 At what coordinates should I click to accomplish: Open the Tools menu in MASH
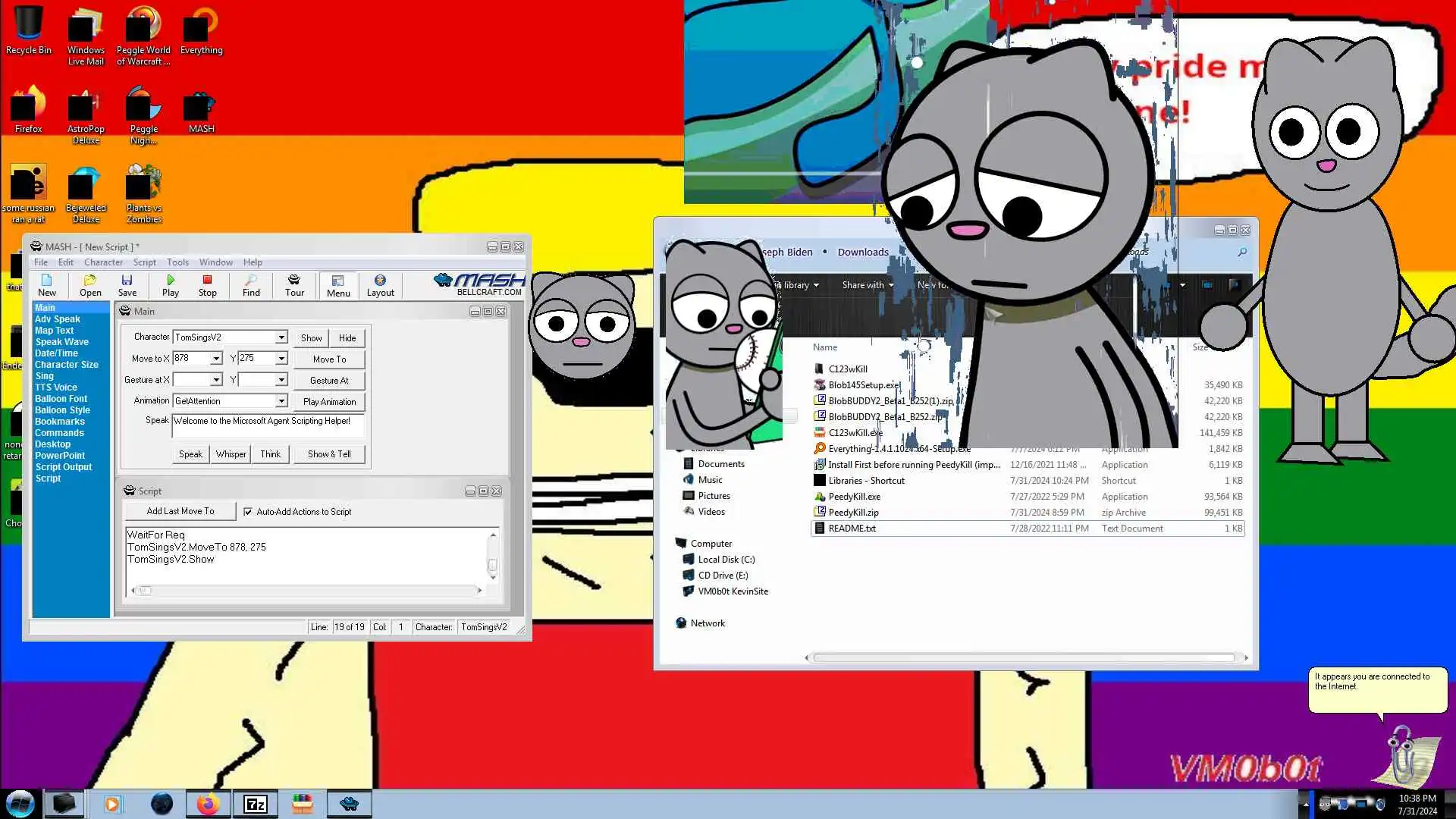(x=177, y=262)
